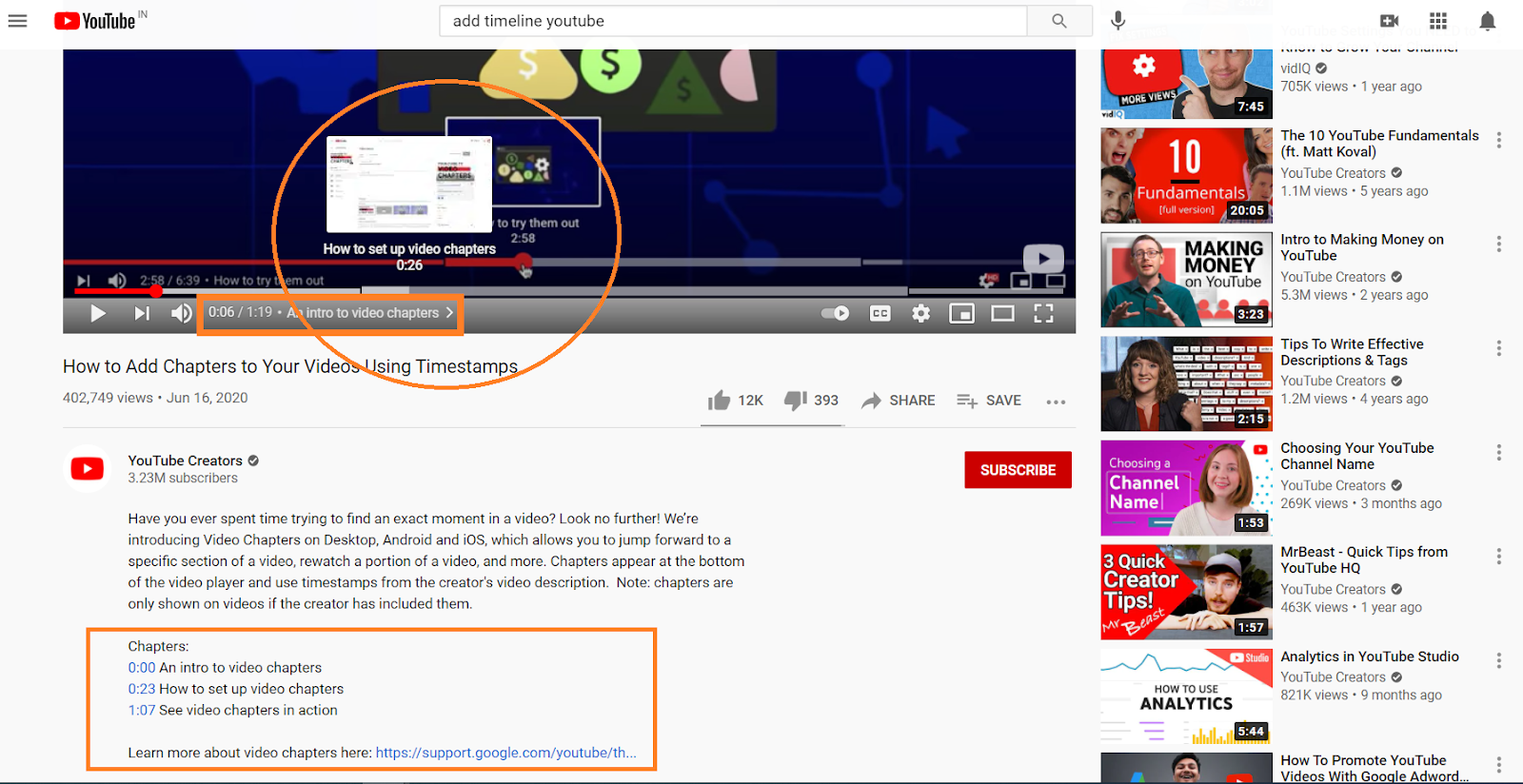Open options menu for Intro to Making Money
The height and width of the screenshot is (784, 1523).
tap(1498, 245)
